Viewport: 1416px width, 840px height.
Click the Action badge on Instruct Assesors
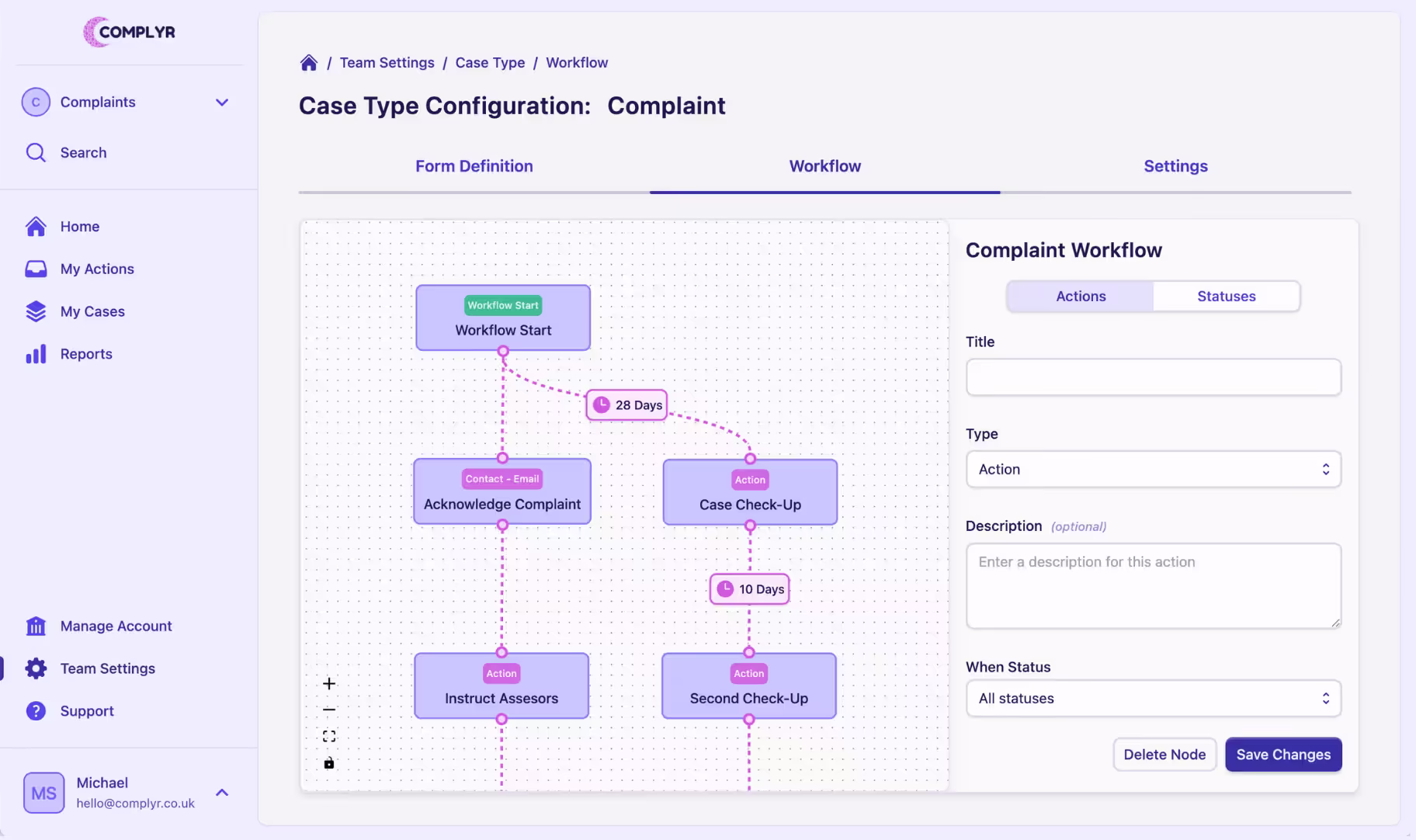(501, 673)
